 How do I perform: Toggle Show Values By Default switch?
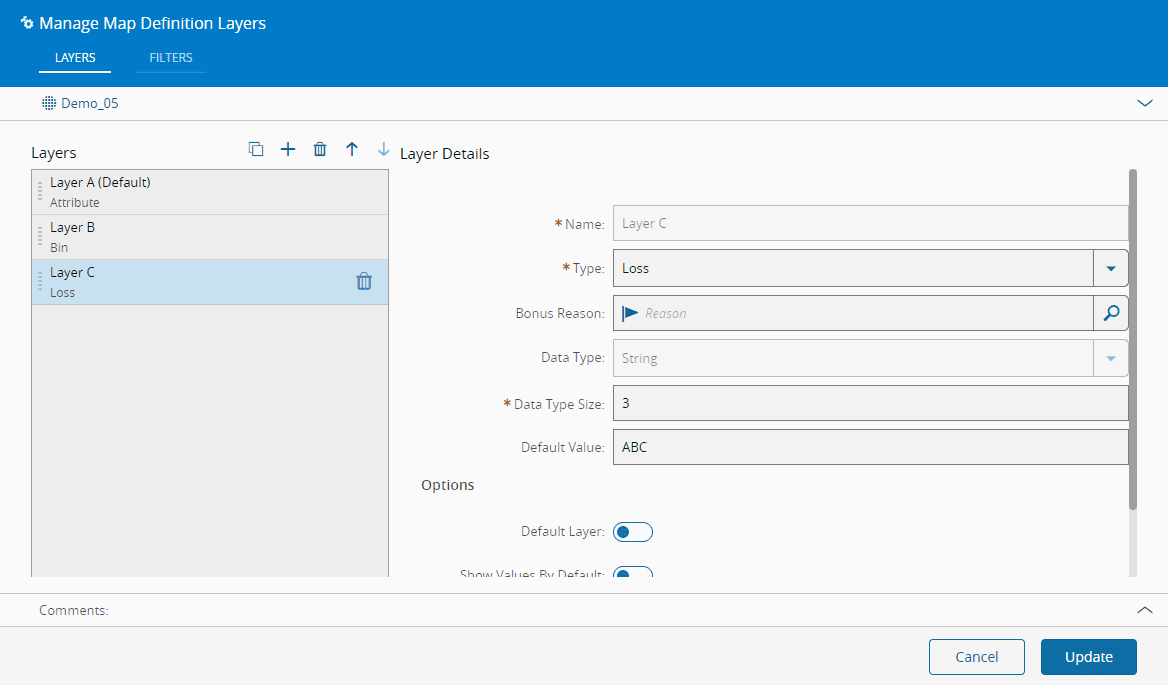(x=632, y=573)
